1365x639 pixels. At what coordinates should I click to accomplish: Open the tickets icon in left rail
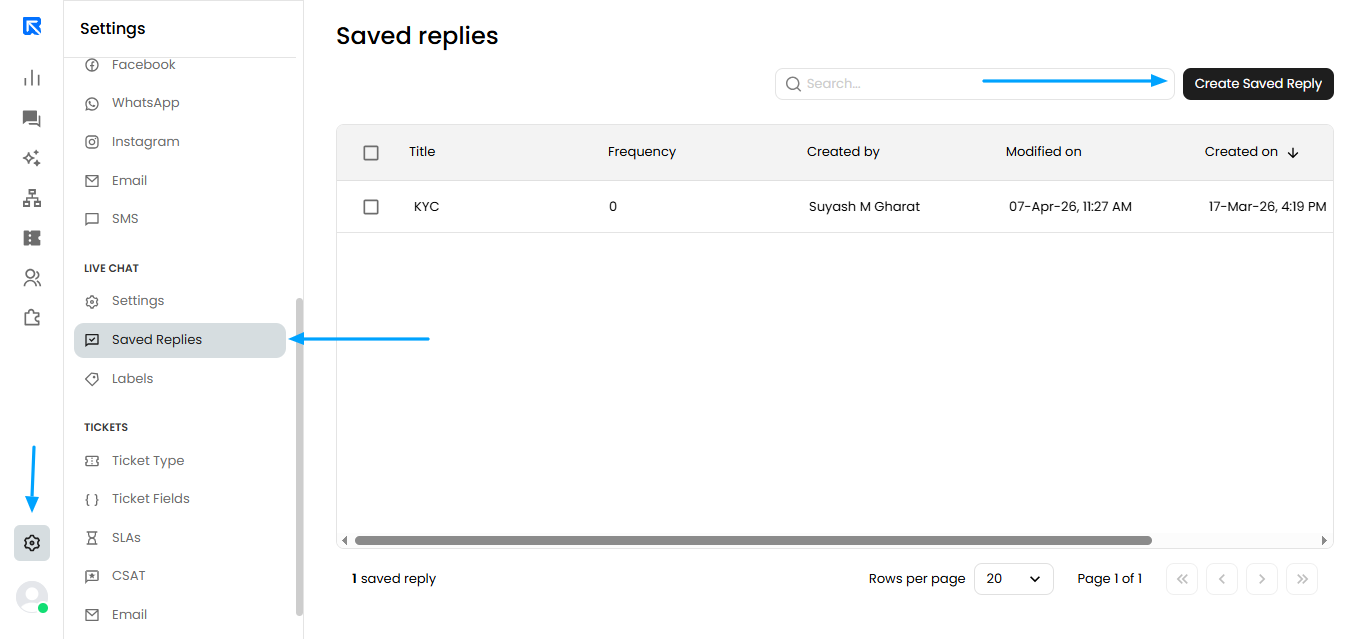click(32, 238)
